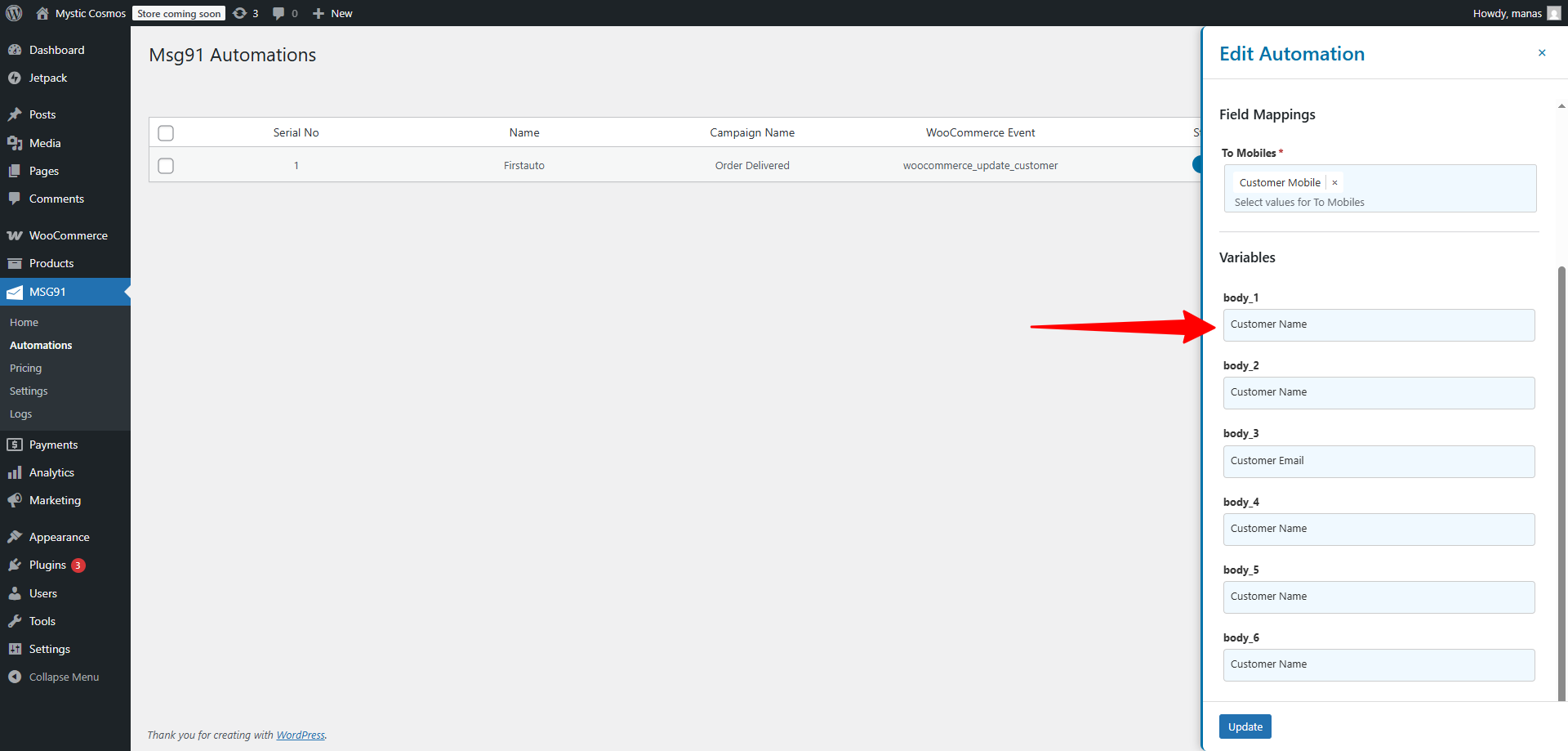The width and height of the screenshot is (1568, 751).
Task: Click the Tools wrench icon
Action: pos(15,621)
